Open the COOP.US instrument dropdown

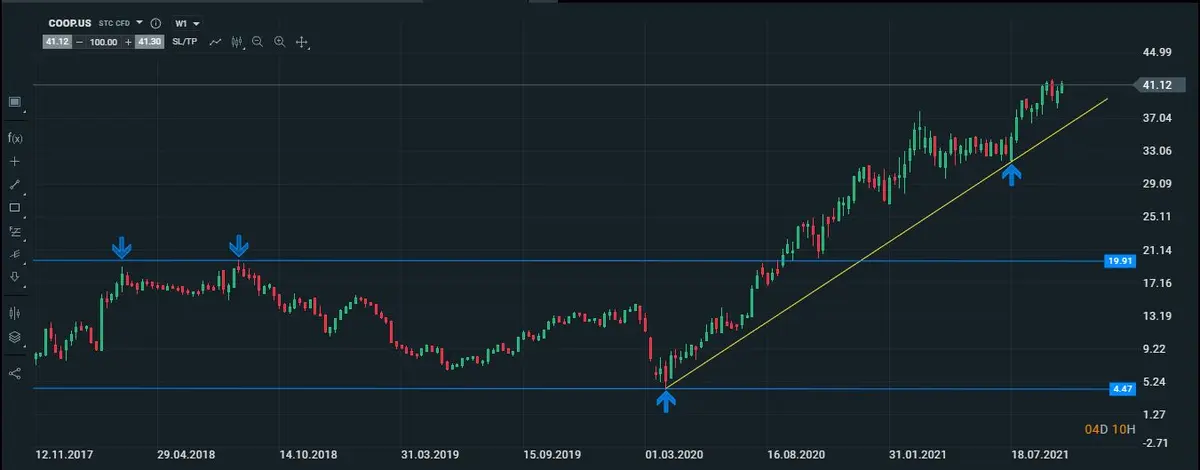coord(139,23)
